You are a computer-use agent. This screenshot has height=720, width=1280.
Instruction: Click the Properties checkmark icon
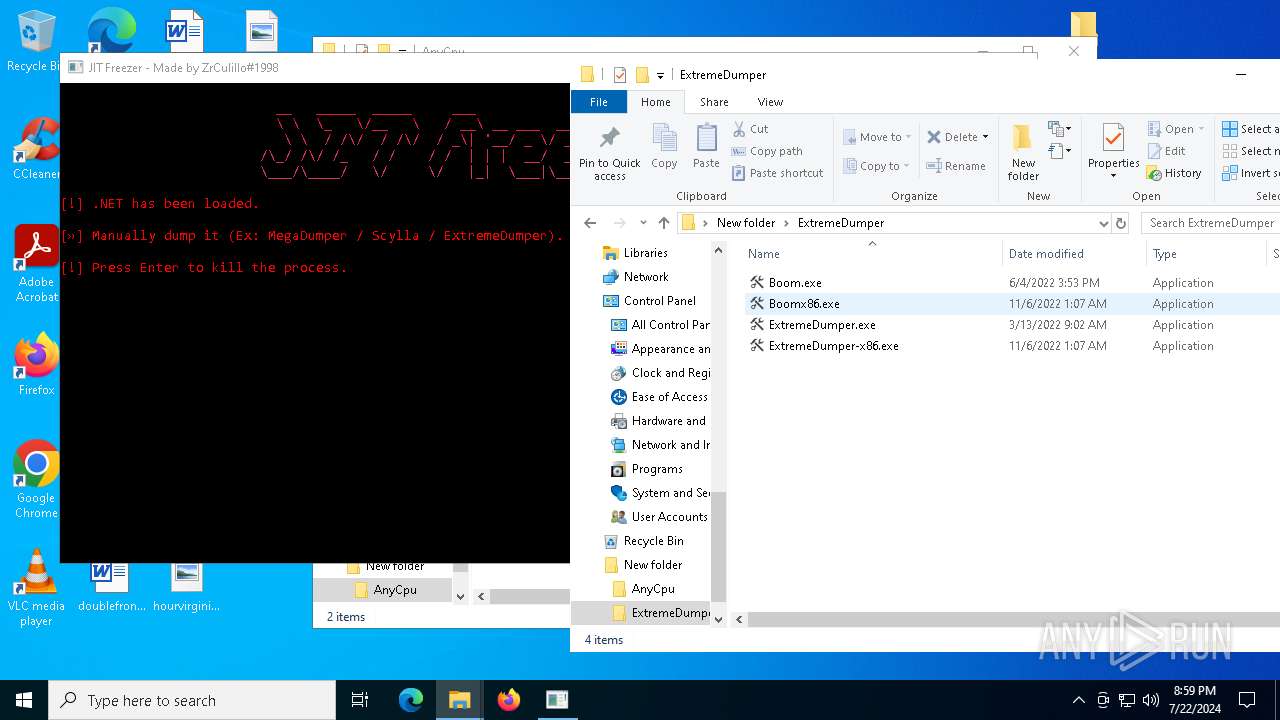pyautogui.click(x=1113, y=138)
